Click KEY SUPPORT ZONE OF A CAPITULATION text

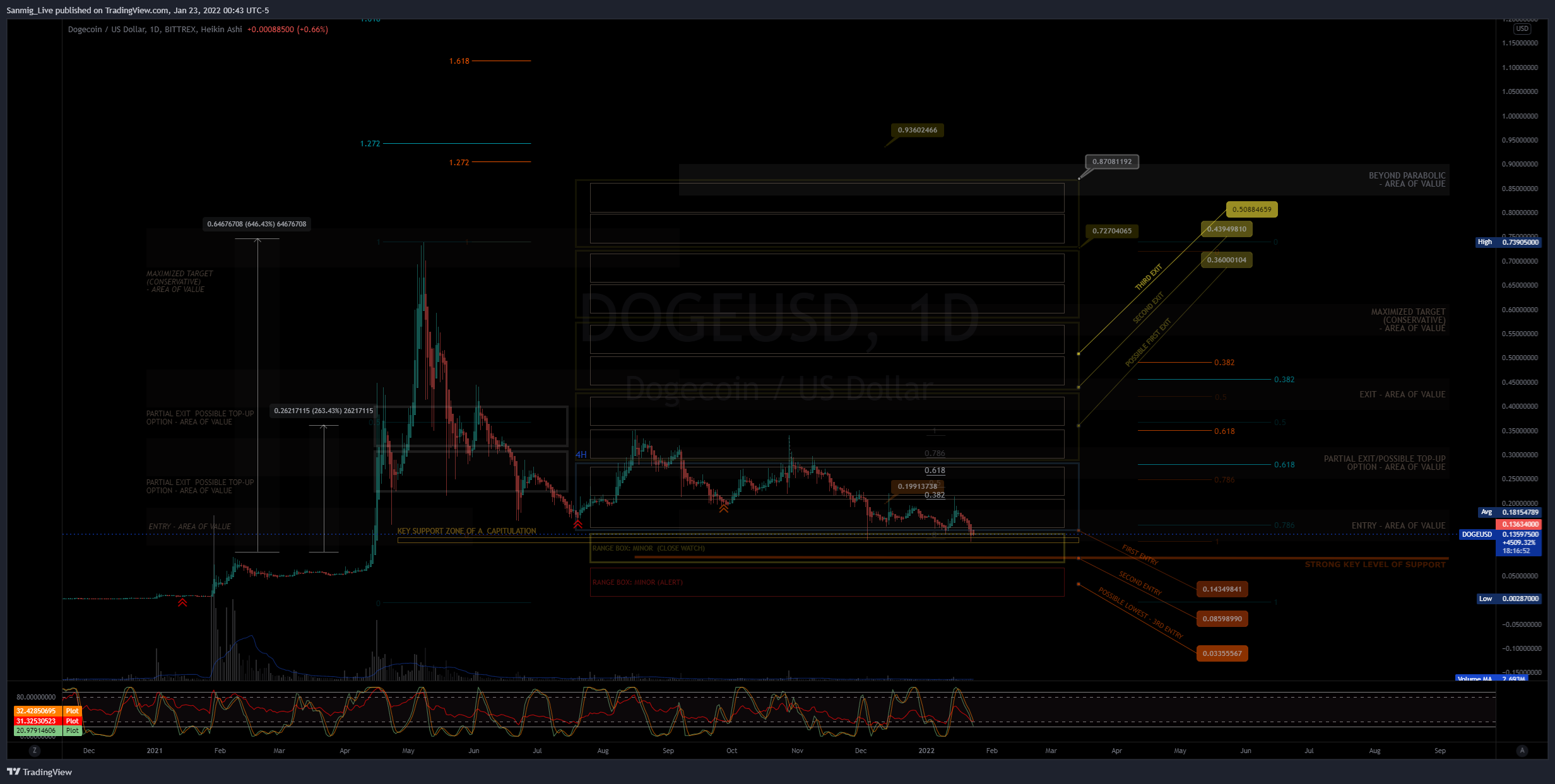(466, 531)
